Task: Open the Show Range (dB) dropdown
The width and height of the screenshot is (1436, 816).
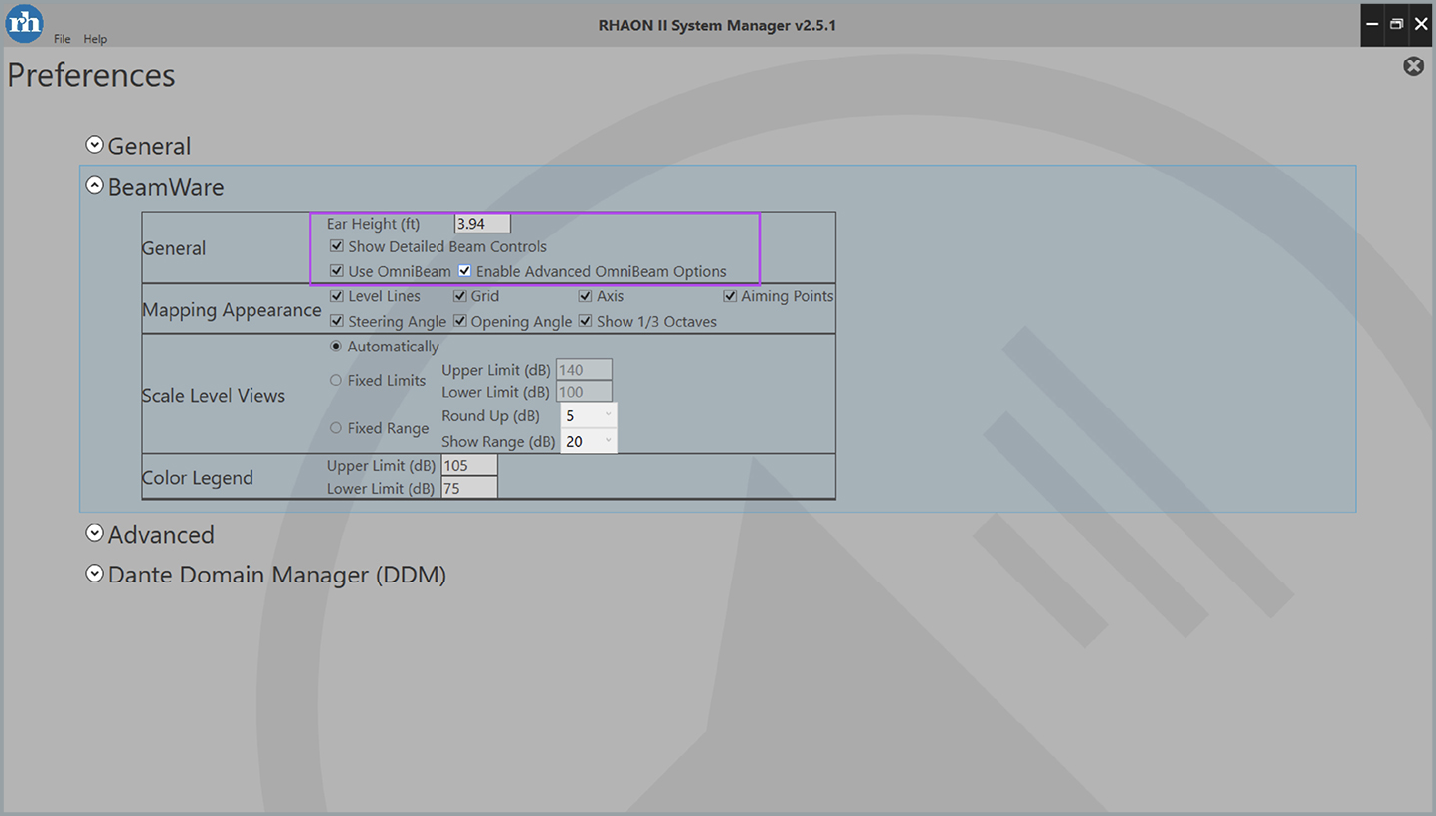Action: (x=588, y=441)
